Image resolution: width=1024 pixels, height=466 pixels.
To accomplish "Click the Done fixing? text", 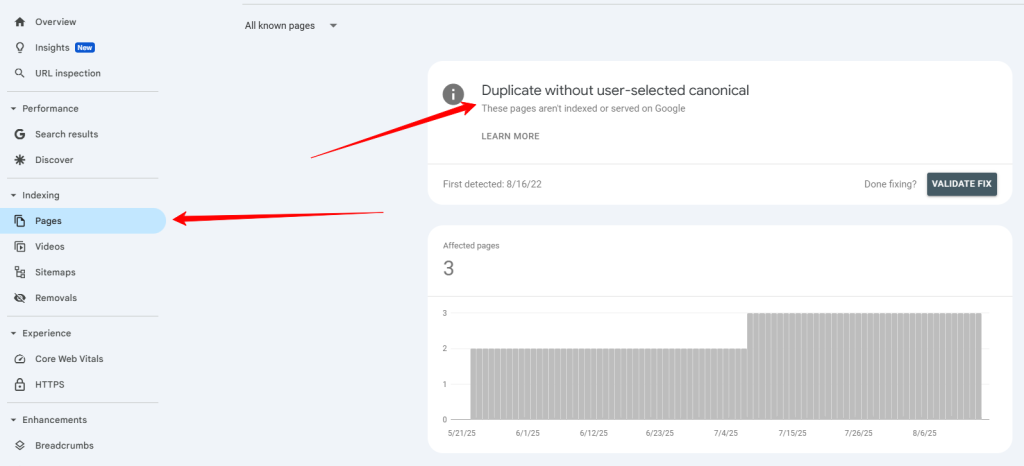I will coord(890,184).
